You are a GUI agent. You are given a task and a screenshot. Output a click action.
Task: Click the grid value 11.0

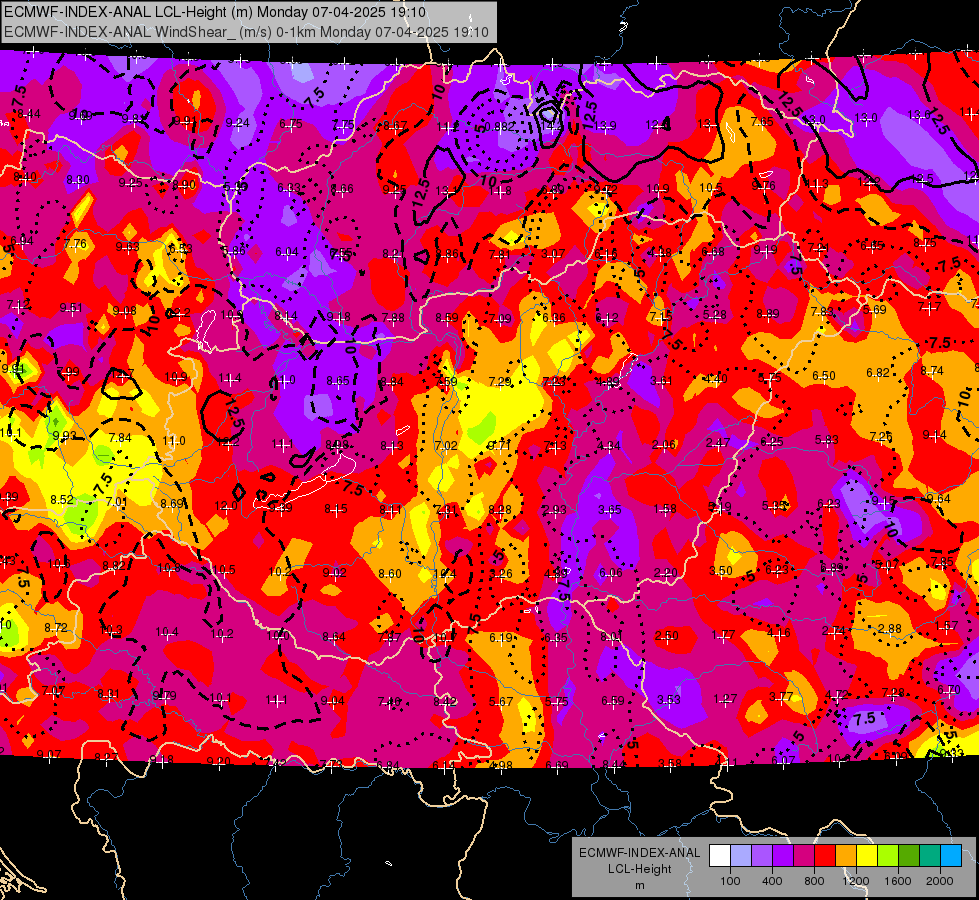point(174,441)
